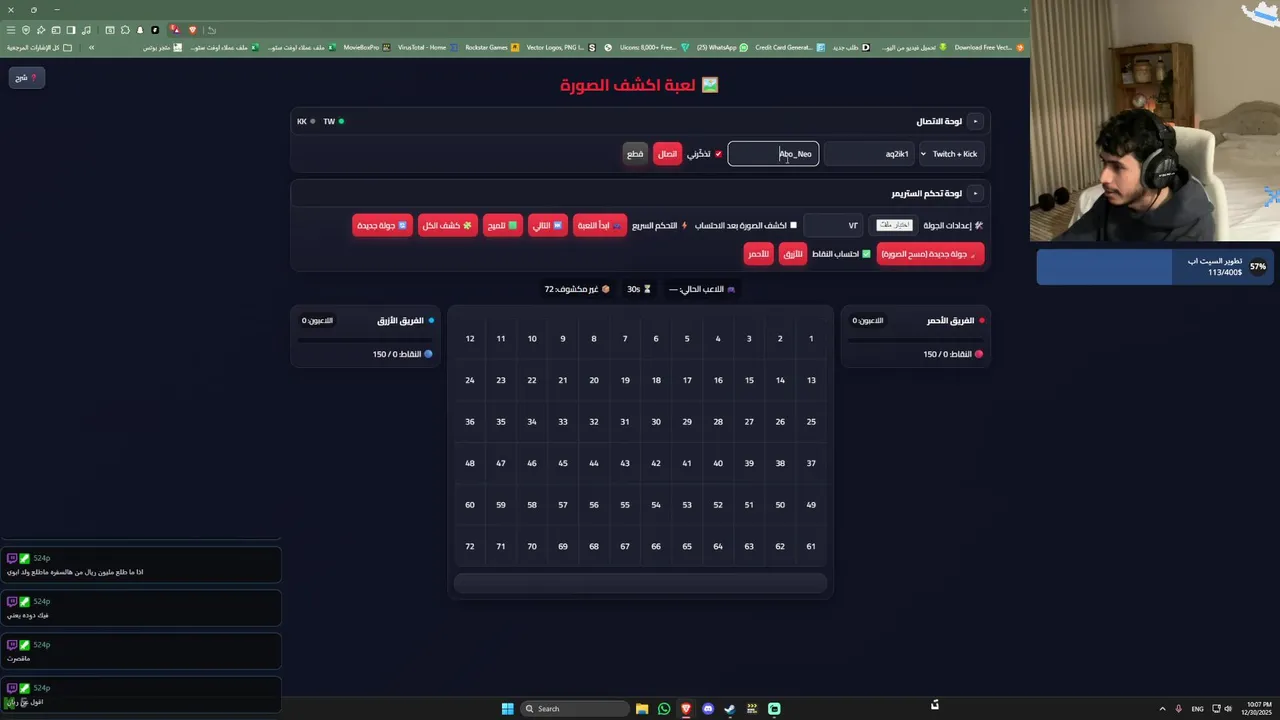Select tile number 1
Image resolution: width=1280 pixels, height=720 pixels.
[x=811, y=338]
